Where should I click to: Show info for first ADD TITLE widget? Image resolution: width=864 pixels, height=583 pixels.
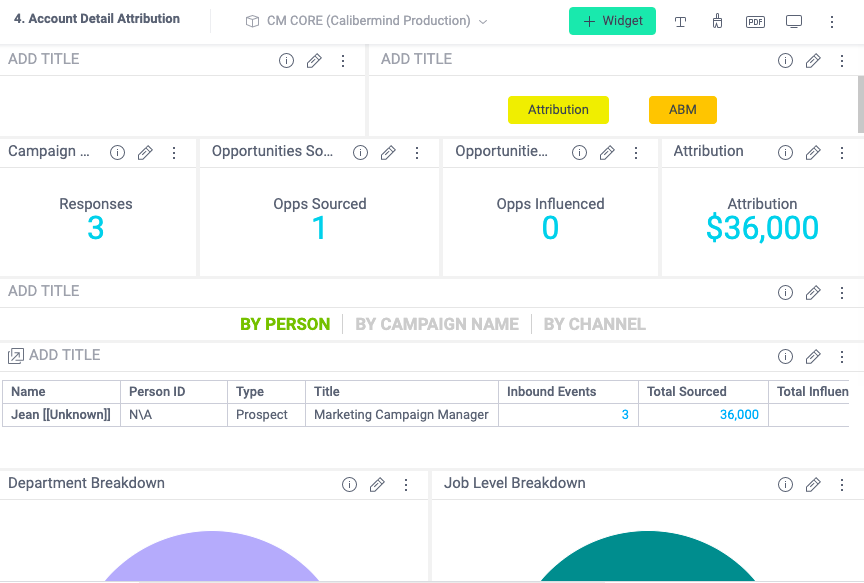pyautogui.click(x=286, y=61)
